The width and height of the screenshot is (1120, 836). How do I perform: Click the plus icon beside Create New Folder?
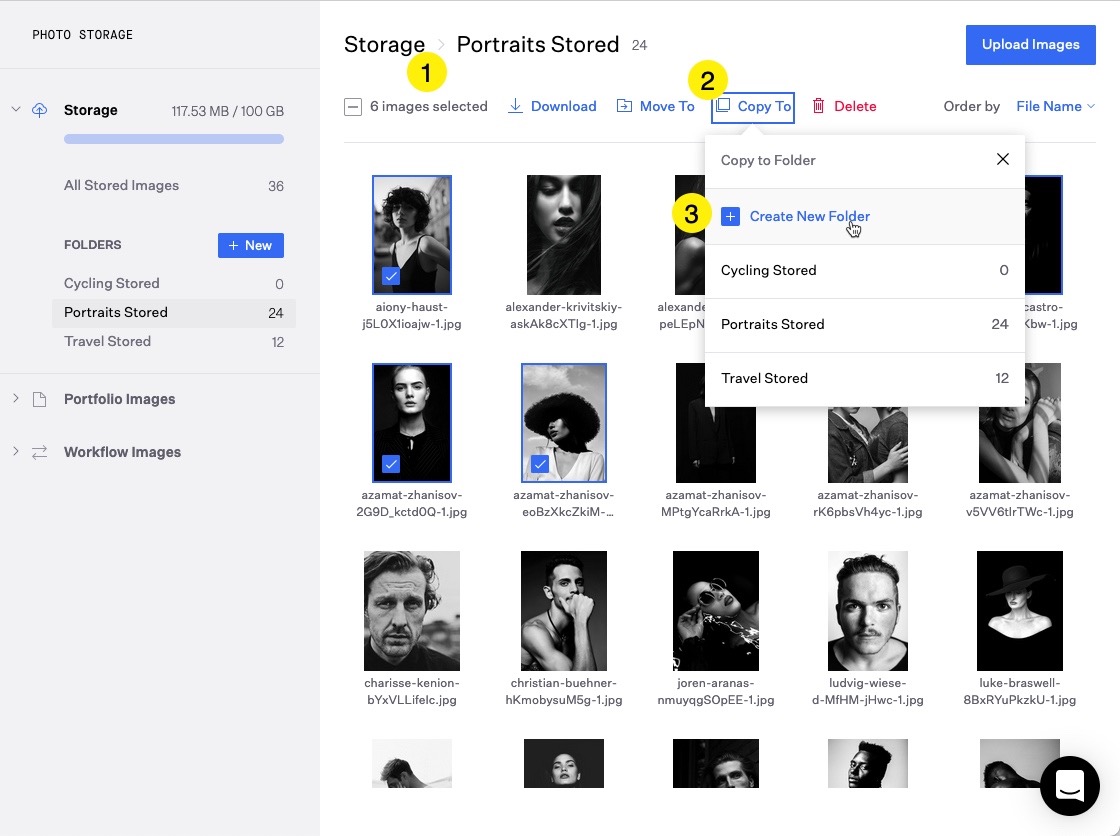(x=730, y=216)
